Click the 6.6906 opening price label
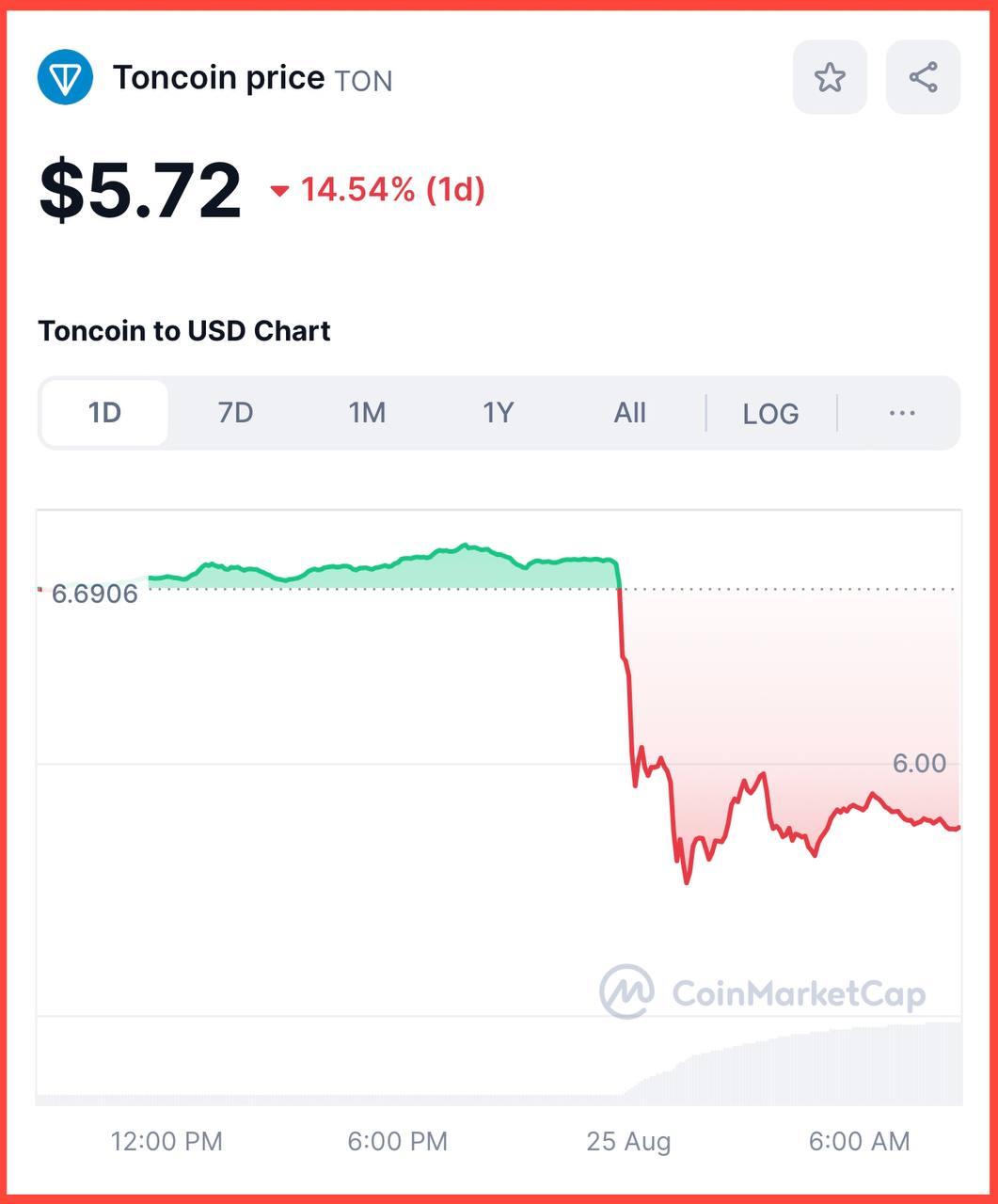 (94, 594)
